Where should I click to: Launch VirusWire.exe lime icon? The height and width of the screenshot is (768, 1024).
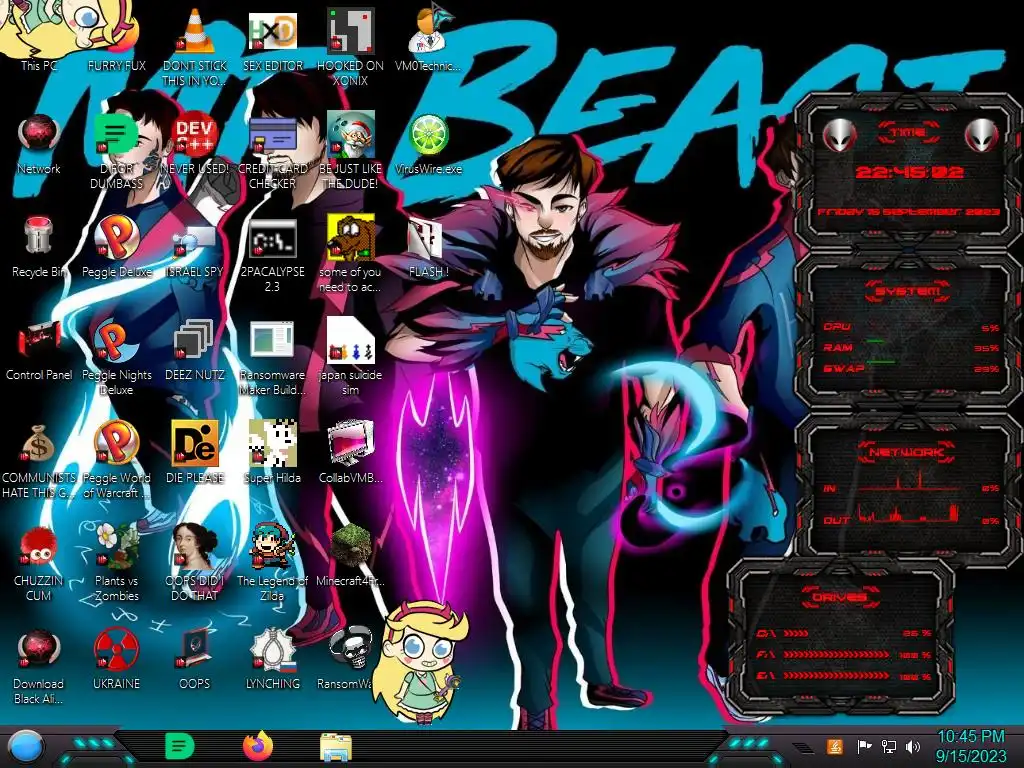pyautogui.click(x=428, y=135)
